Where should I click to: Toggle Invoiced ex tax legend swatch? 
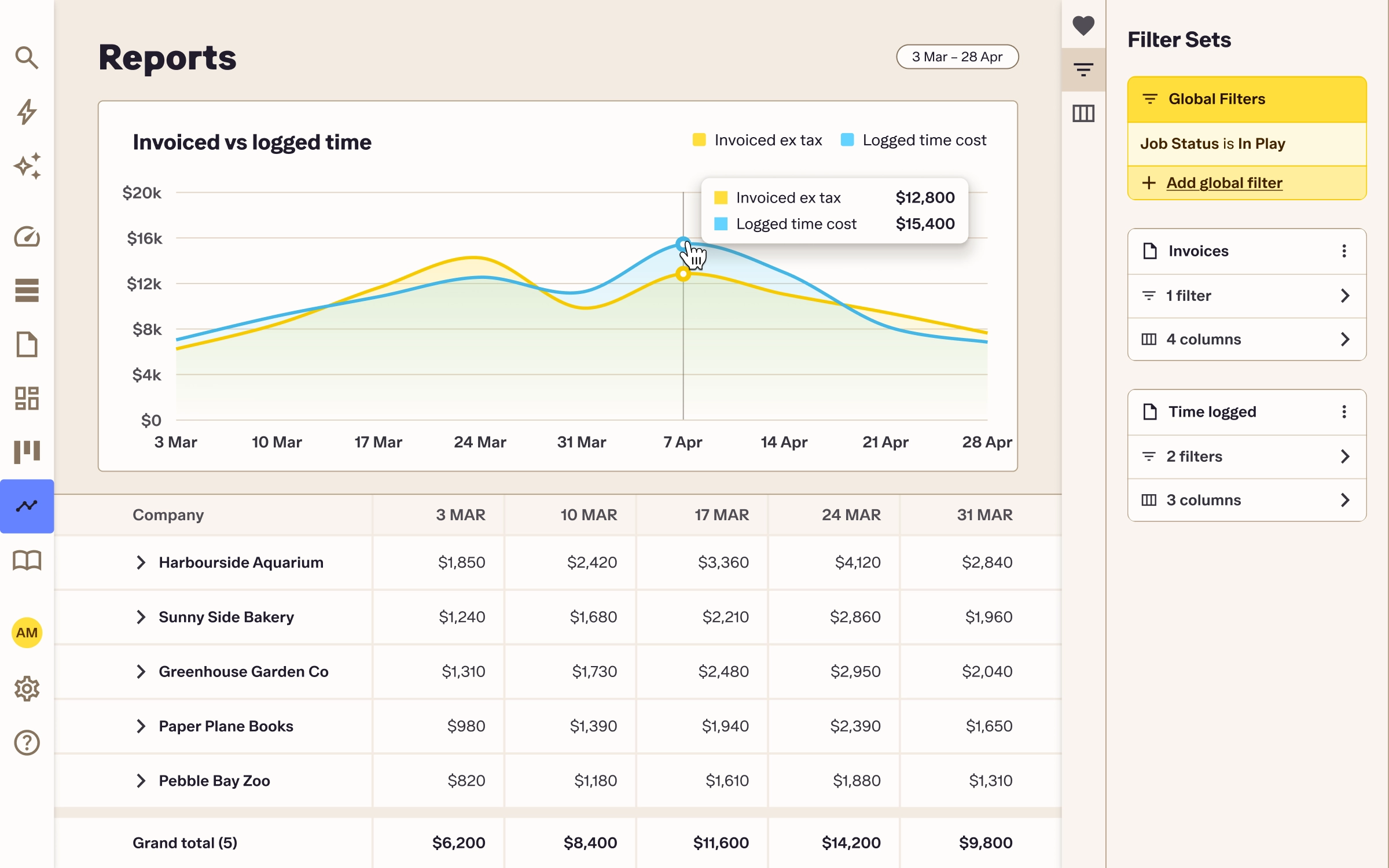point(699,140)
